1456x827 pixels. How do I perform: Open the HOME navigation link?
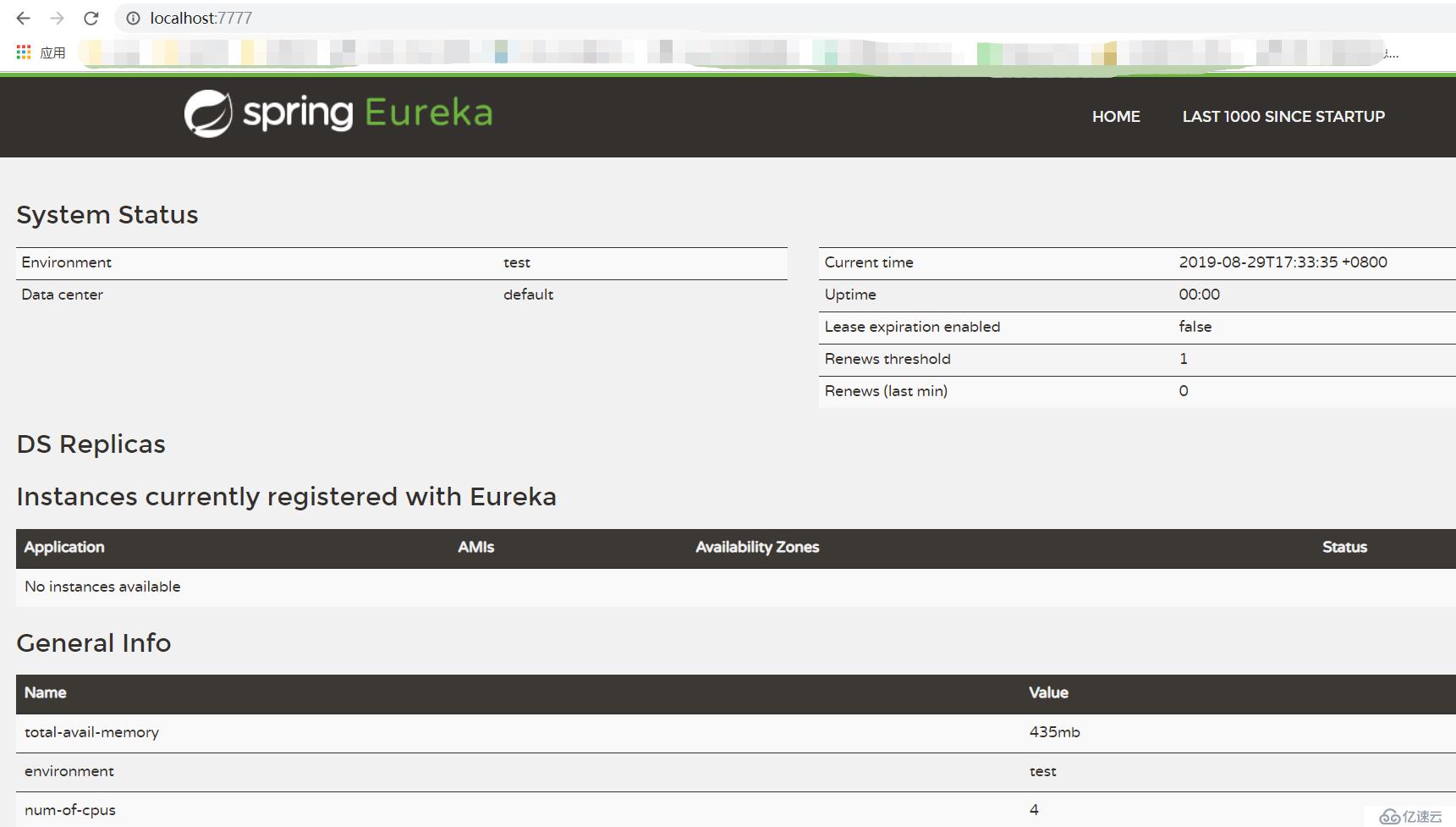[1116, 117]
